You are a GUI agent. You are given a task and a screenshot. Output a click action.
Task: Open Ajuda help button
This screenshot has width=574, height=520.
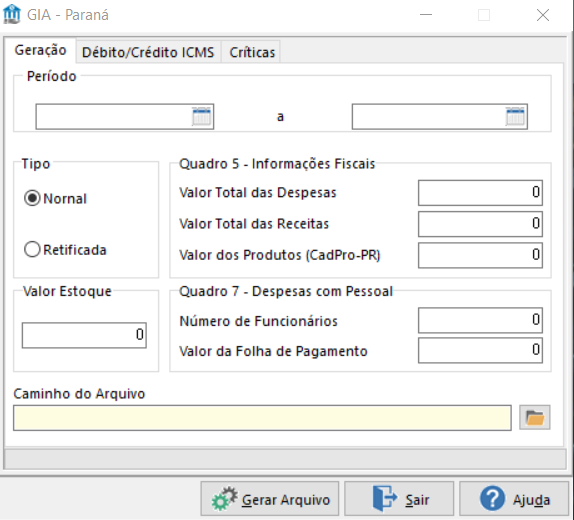pyautogui.click(x=514, y=499)
